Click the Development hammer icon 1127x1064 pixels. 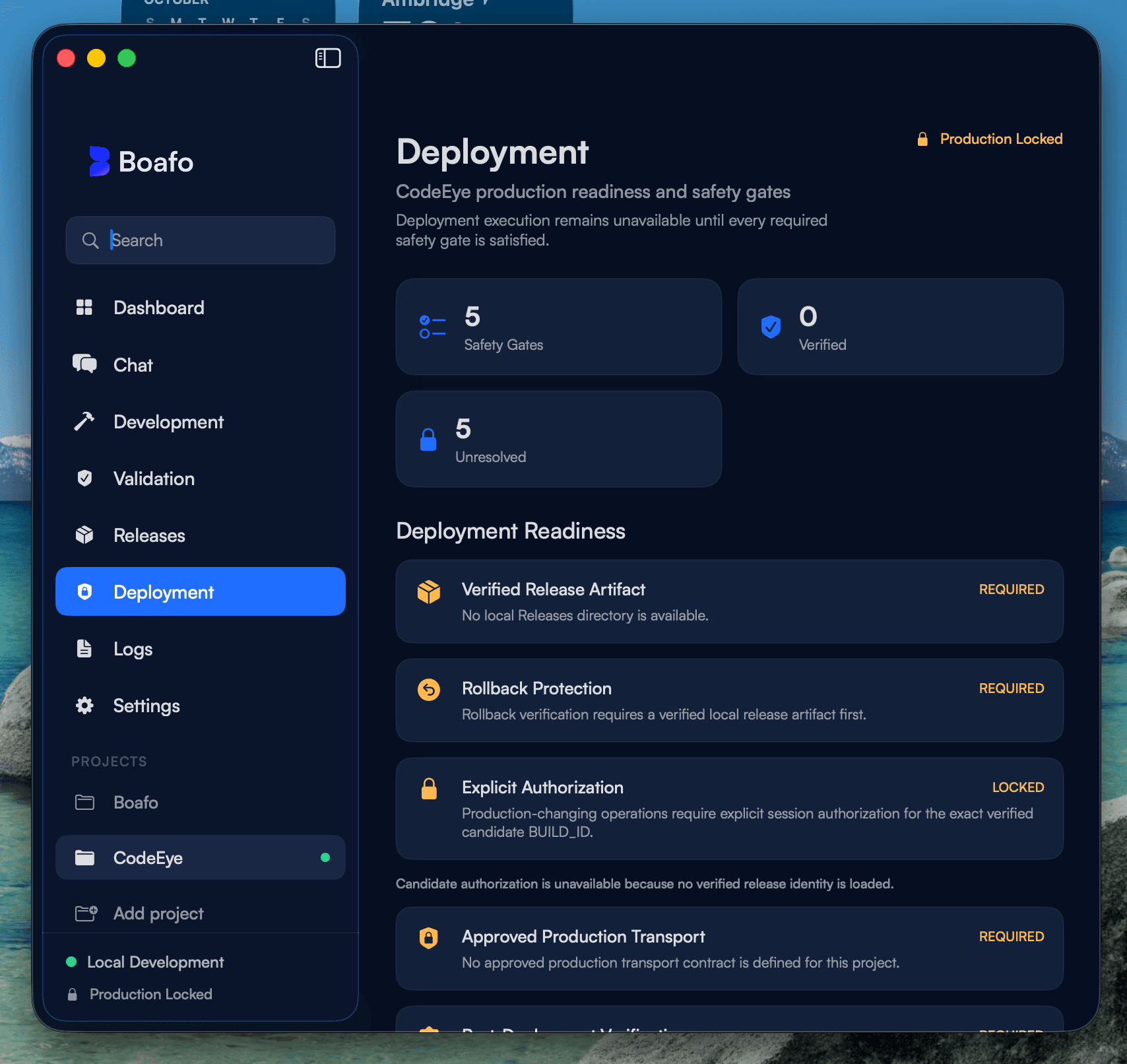tap(84, 421)
